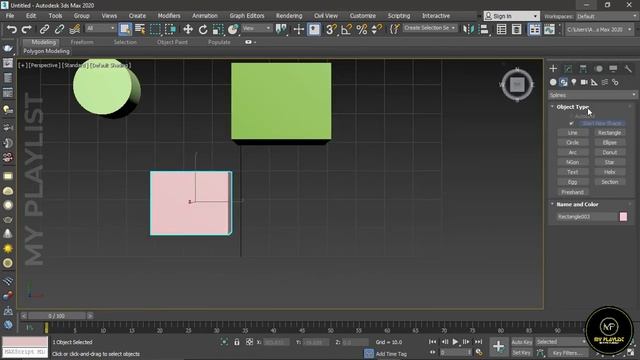Viewport: 640px width, 360px height.
Task: Click the Redo arrow icon
Action: pos(27,29)
